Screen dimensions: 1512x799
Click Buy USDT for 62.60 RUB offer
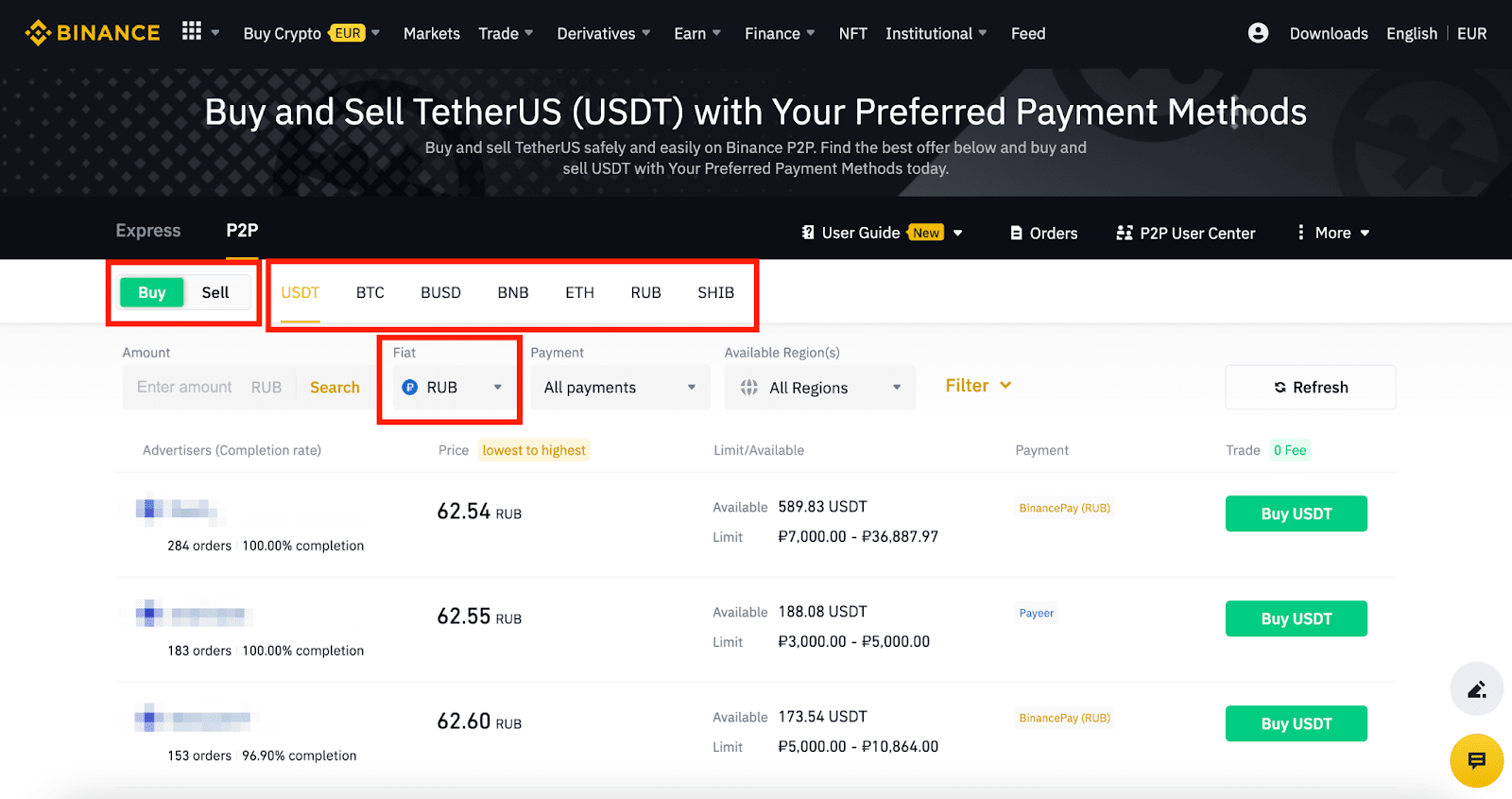coord(1297,723)
